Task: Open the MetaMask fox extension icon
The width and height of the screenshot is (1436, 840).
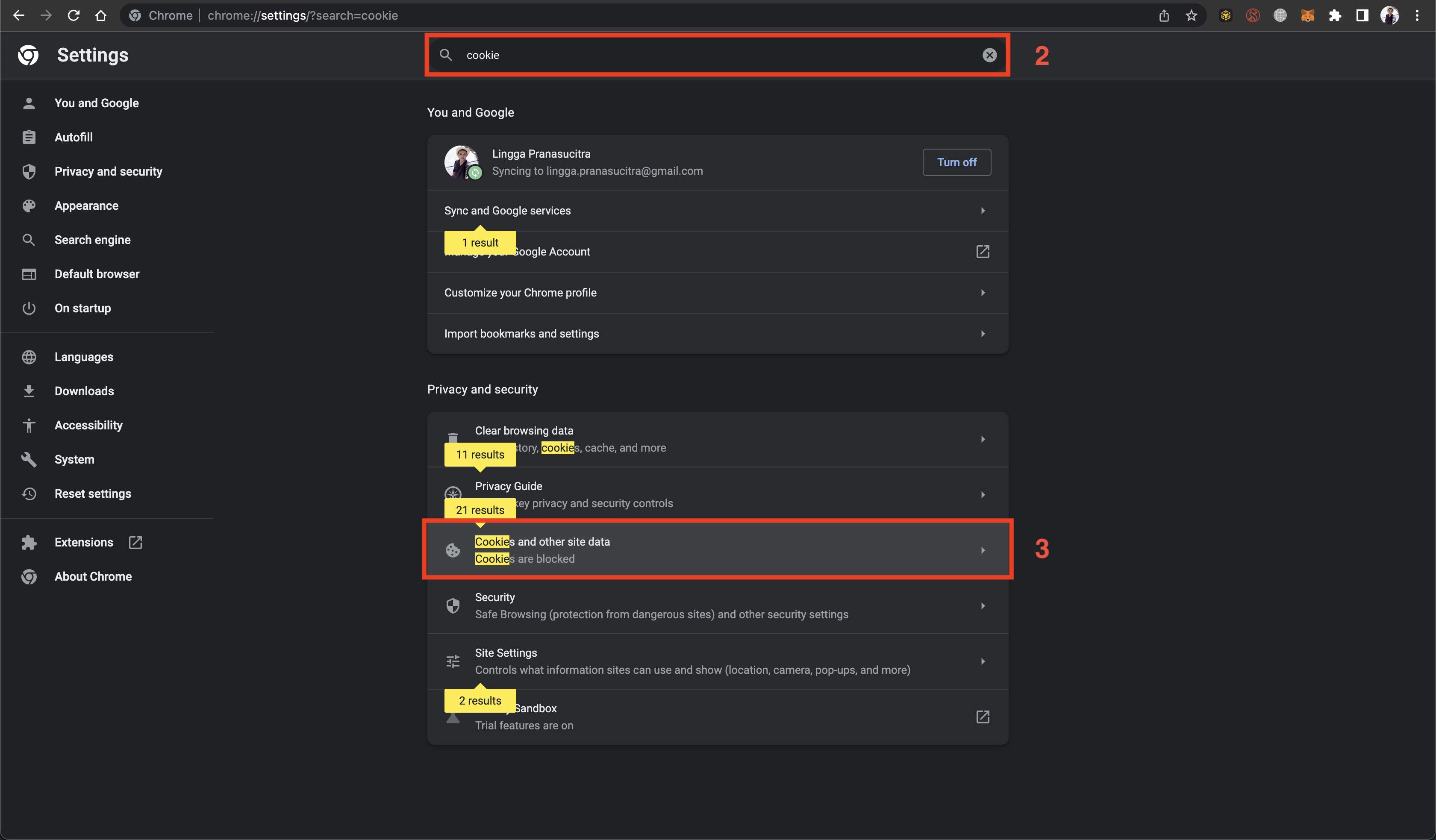Action: pos(1307,15)
